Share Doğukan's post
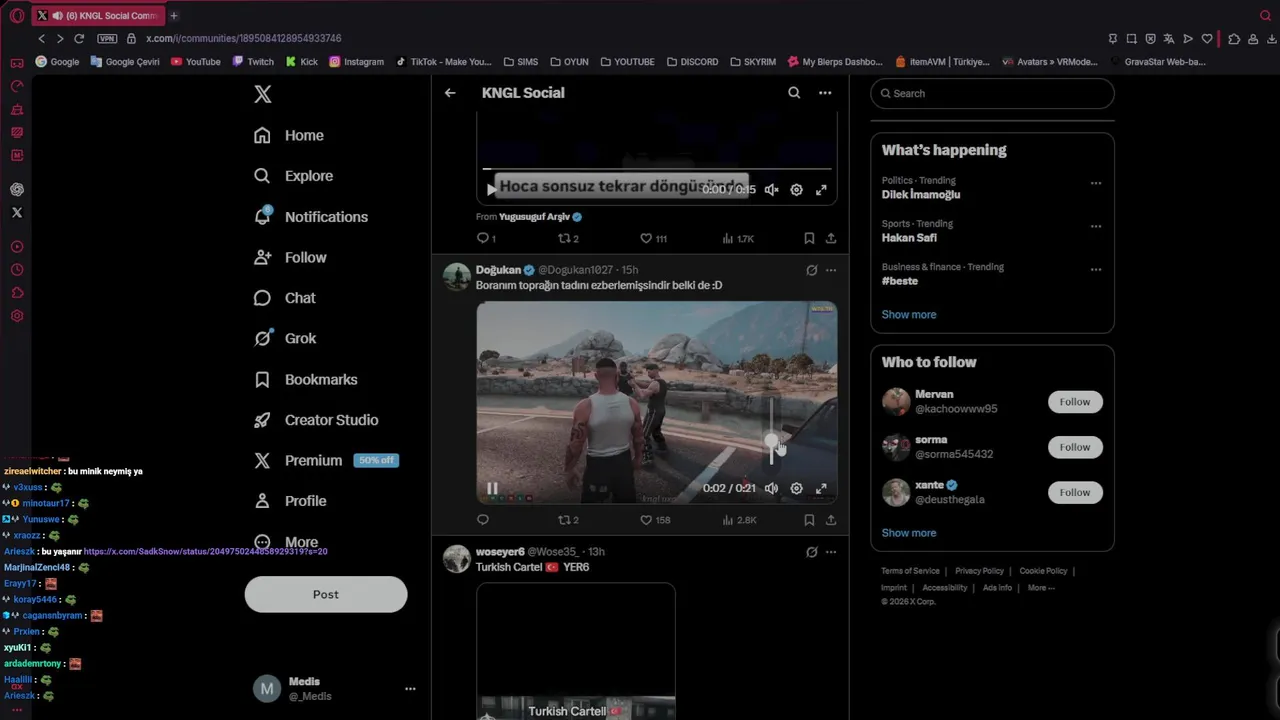 (831, 520)
